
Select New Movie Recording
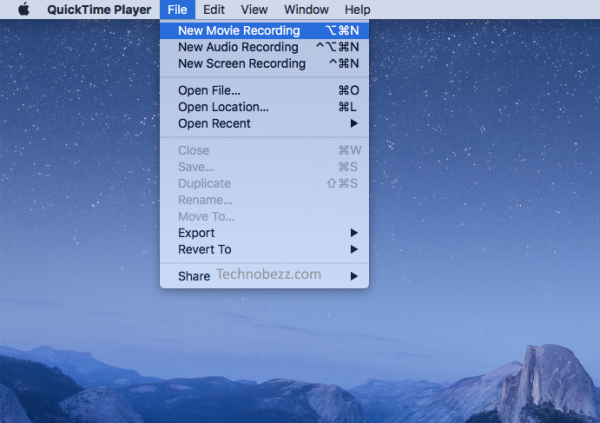(239, 30)
